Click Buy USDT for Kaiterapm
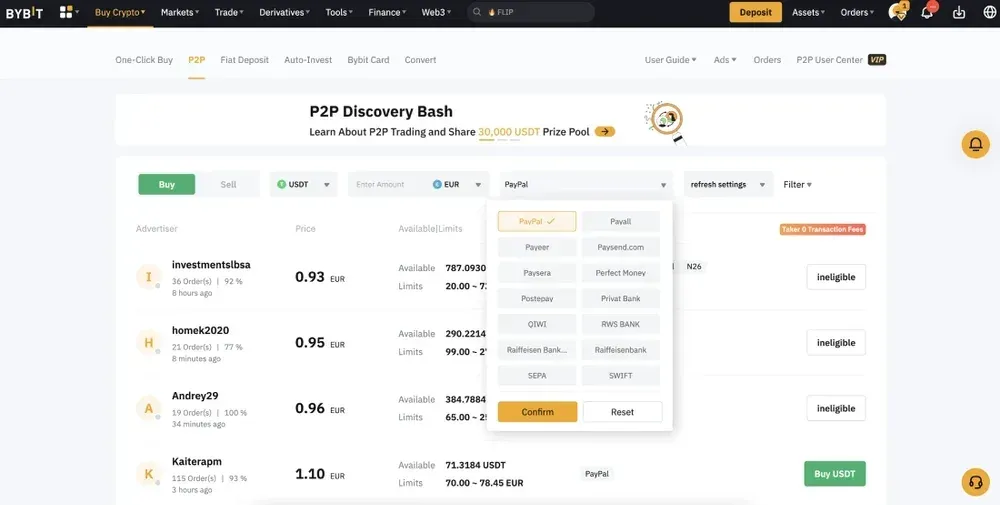The image size is (1000, 505). [x=835, y=474]
